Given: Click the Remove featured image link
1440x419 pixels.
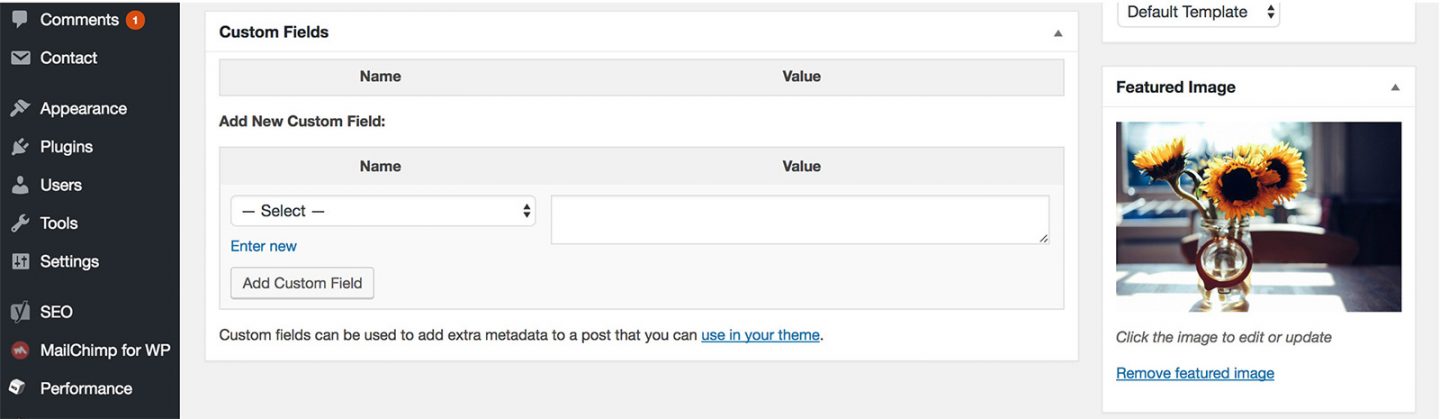Looking at the screenshot, I should [1195, 373].
